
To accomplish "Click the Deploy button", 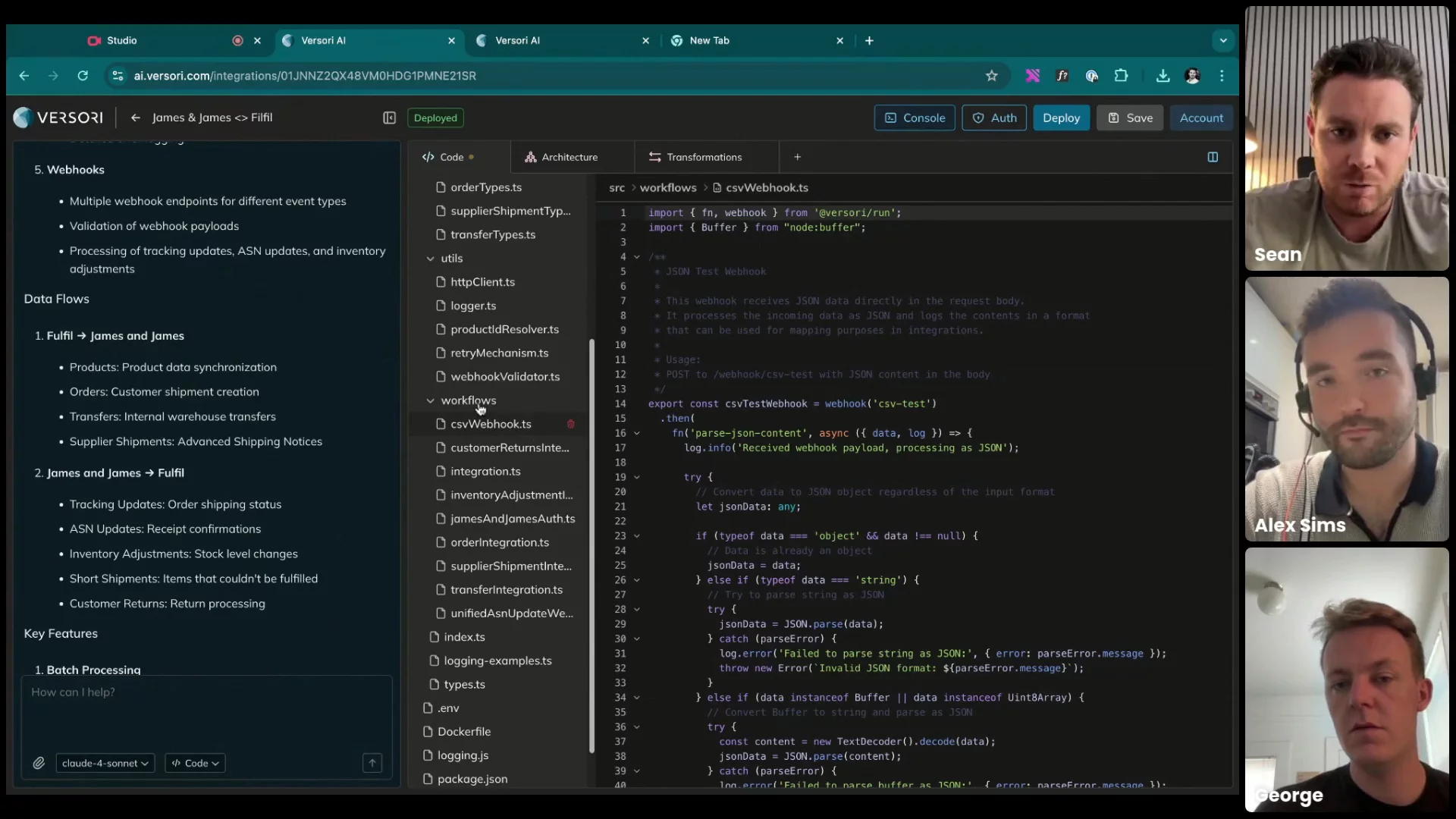I will 1061,118.
